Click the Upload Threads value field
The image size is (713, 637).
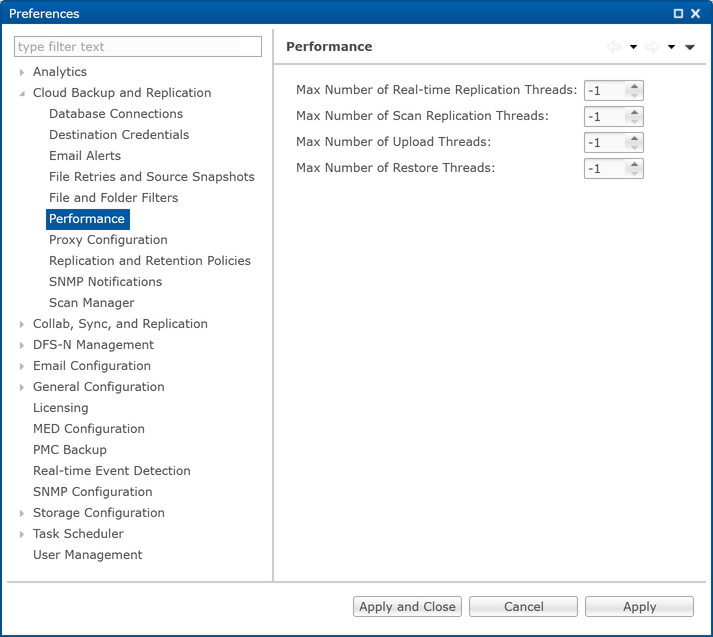click(x=605, y=143)
